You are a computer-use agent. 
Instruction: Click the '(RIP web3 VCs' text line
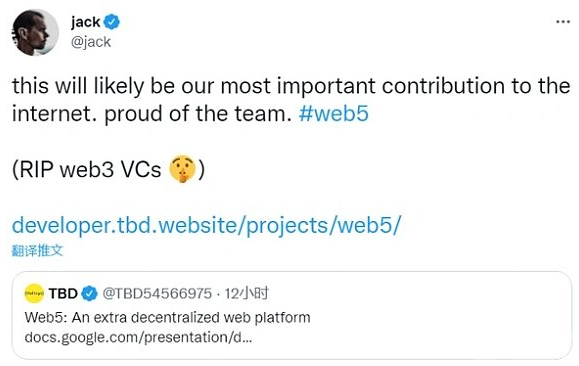[x=87, y=170]
